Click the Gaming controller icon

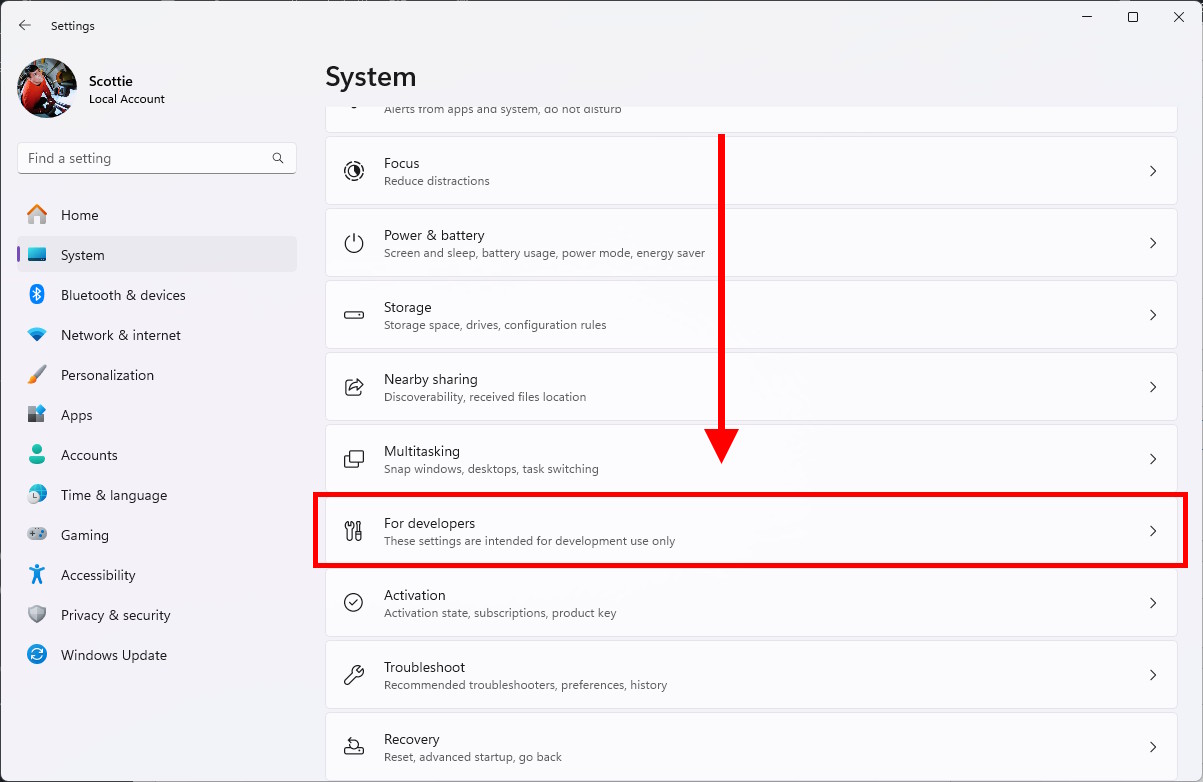(37, 535)
